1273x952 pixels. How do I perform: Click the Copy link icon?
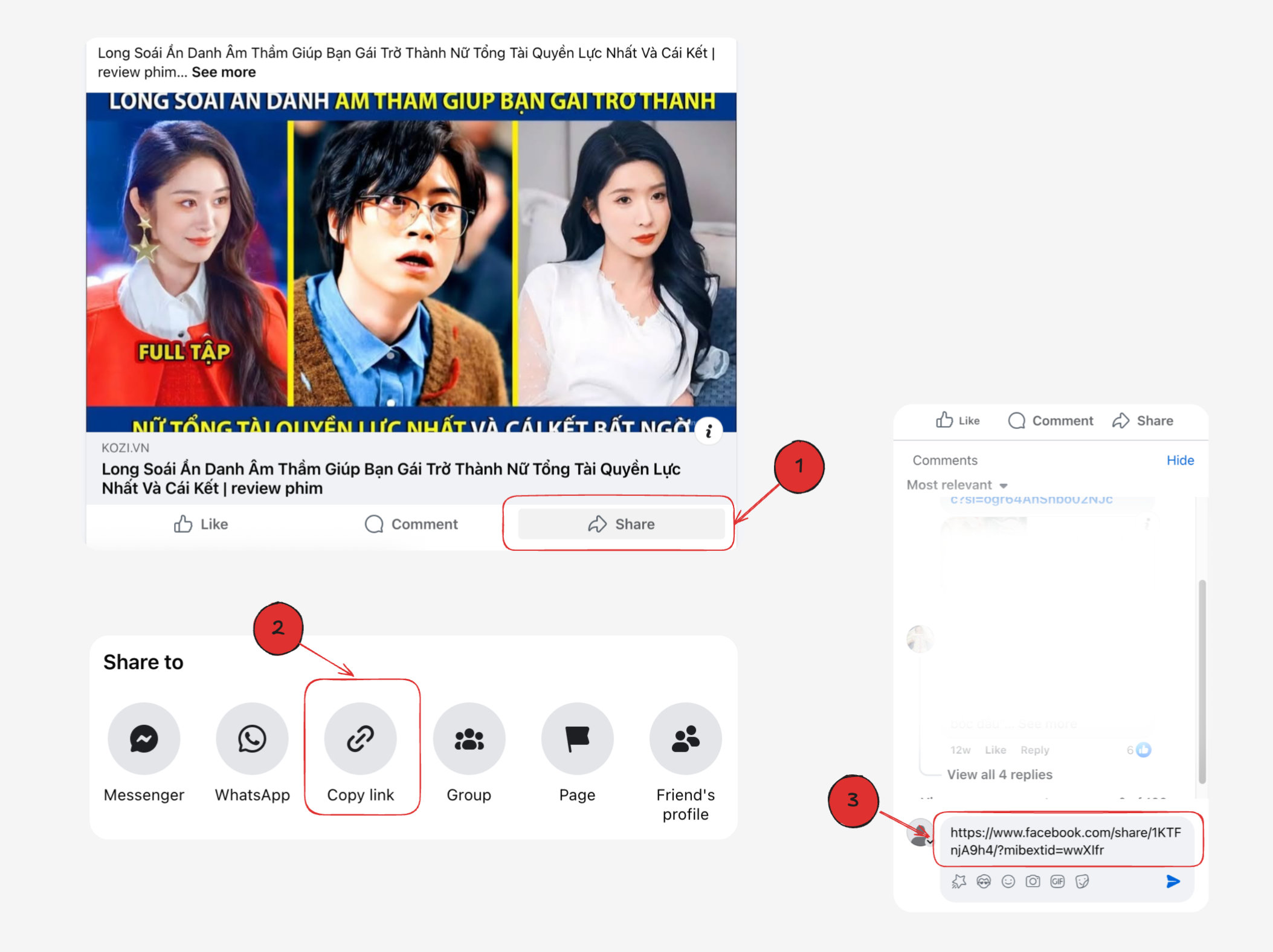pos(361,738)
